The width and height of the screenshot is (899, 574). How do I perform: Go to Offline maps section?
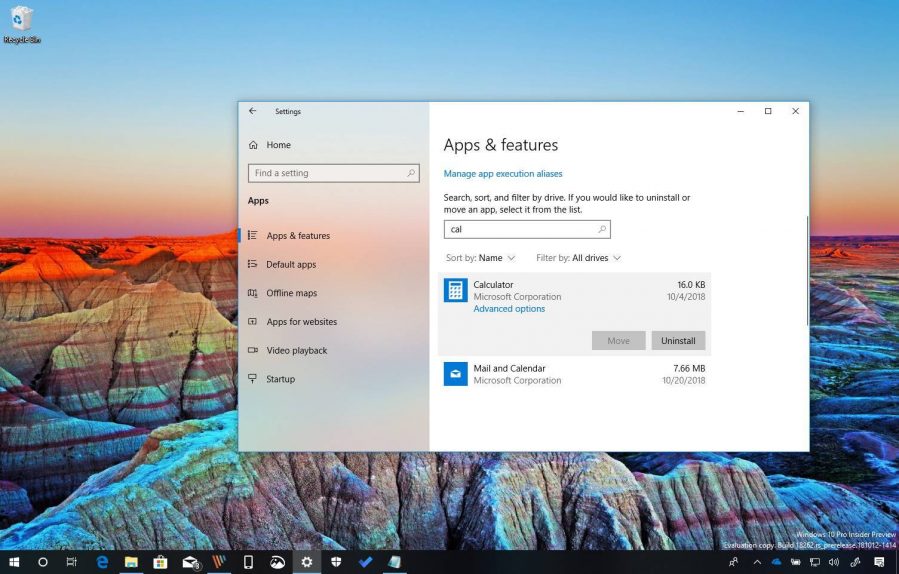point(291,293)
